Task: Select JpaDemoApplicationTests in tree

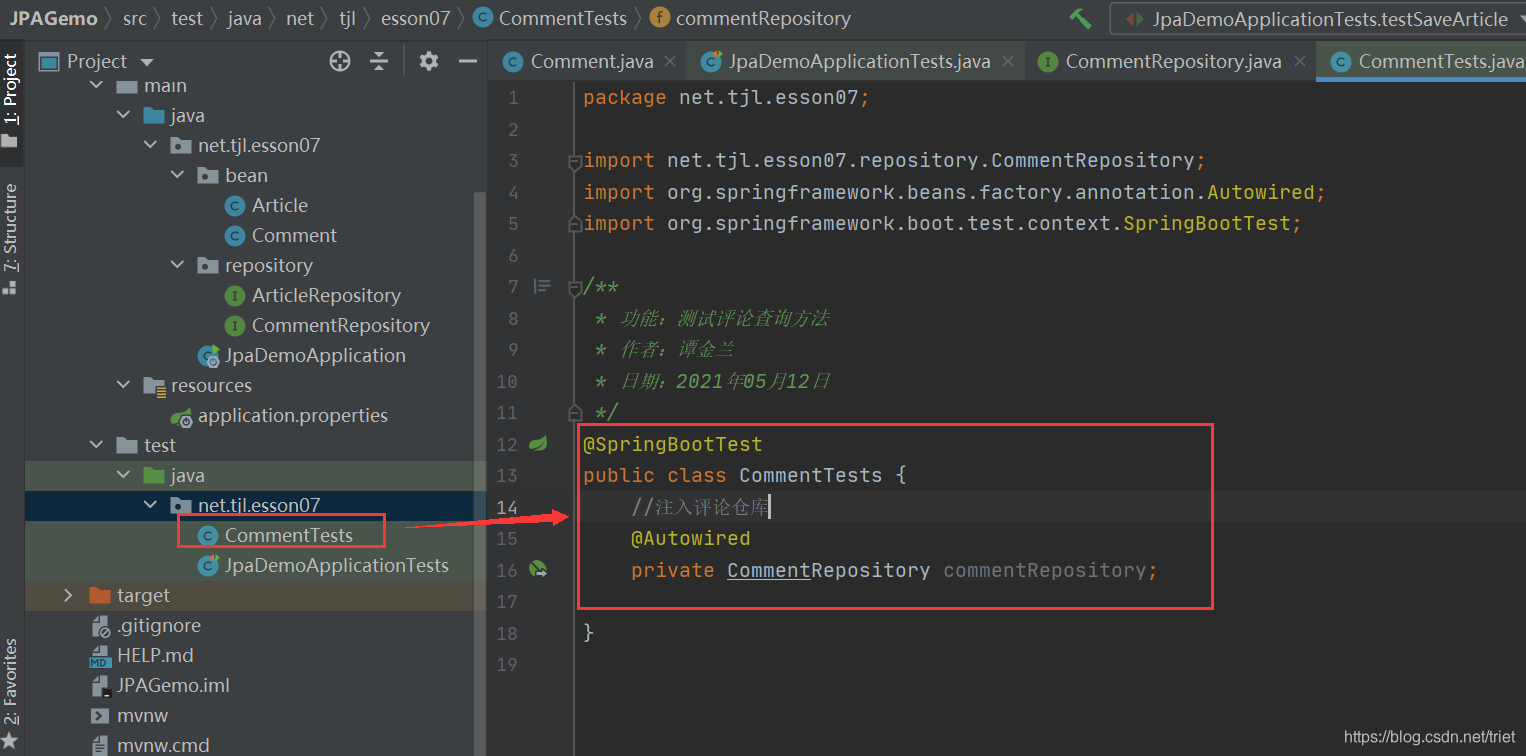Action: coord(336,565)
